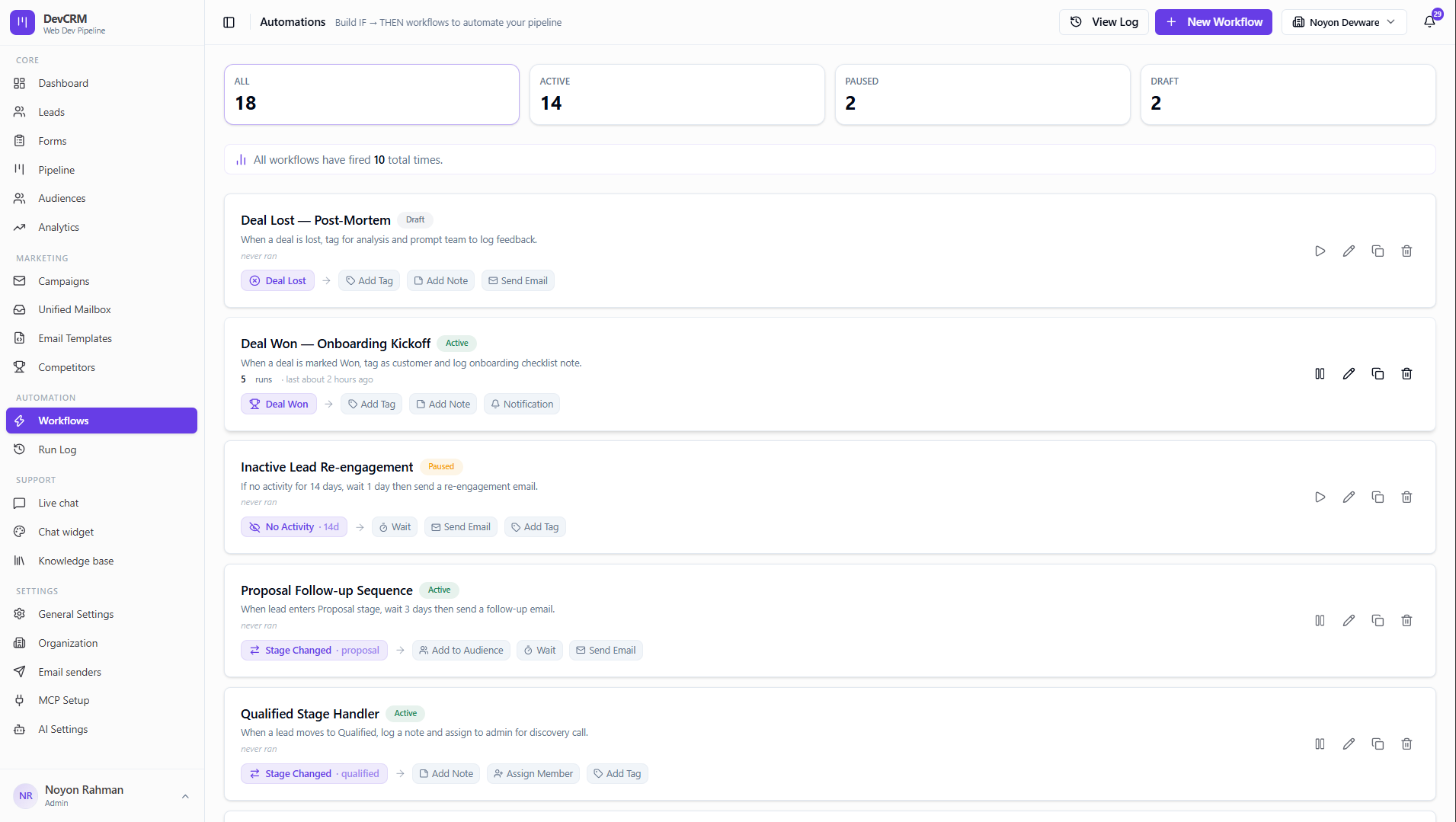Screen dimensions: 1456x822
Task: Open the View Log button
Action: pyautogui.click(x=1104, y=22)
